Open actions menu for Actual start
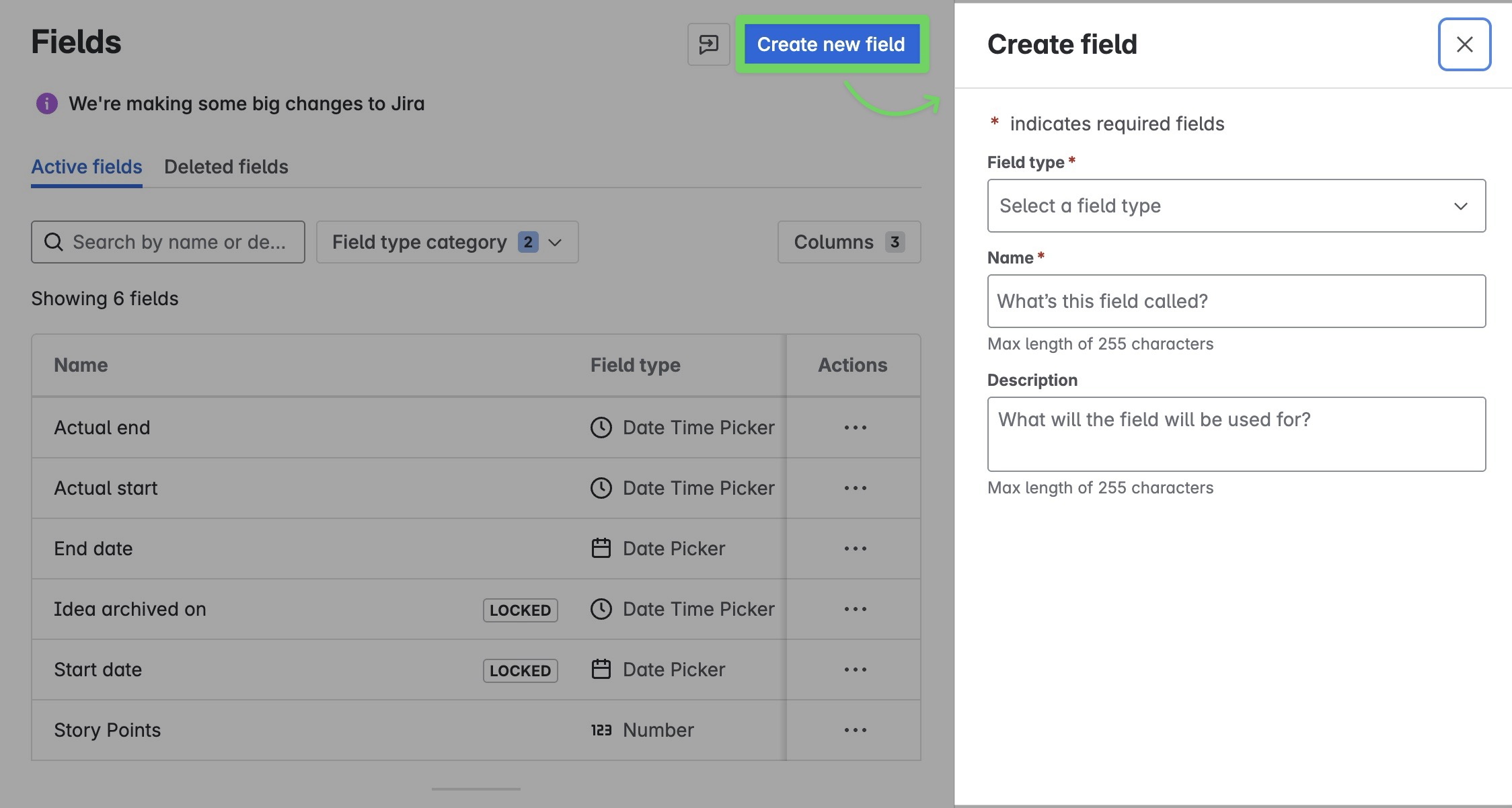Viewport: 1512px width, 808px height. point(855,488)
